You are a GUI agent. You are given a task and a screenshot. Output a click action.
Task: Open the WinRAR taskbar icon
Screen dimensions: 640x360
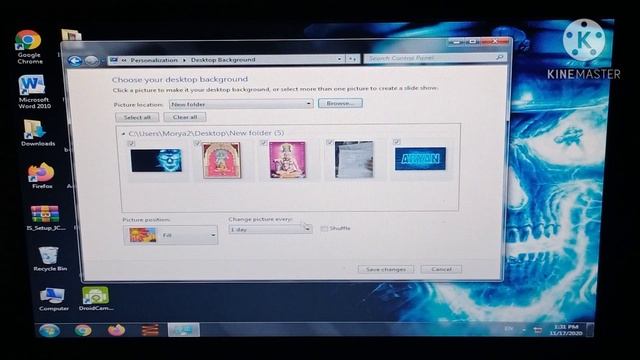(x=150, y=329)
